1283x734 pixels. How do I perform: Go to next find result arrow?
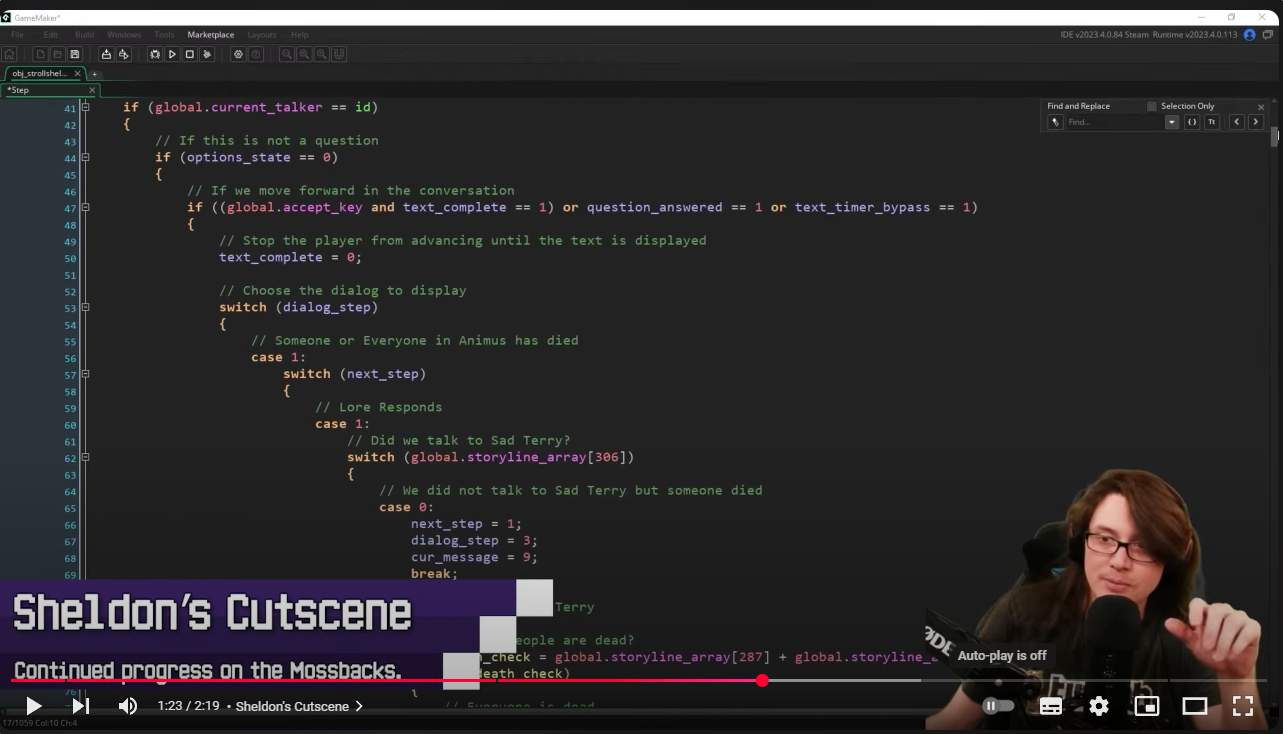(x=1256, y=122)
